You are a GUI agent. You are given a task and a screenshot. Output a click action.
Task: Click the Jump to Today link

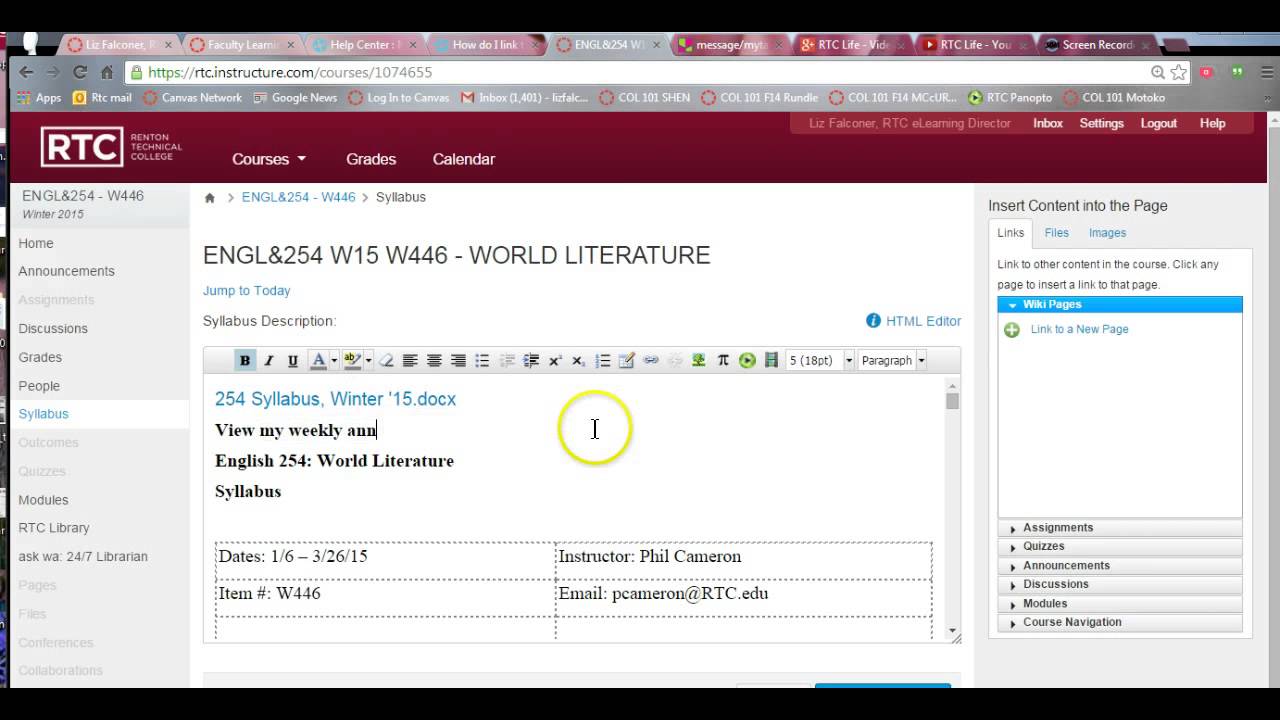[246, 291]
